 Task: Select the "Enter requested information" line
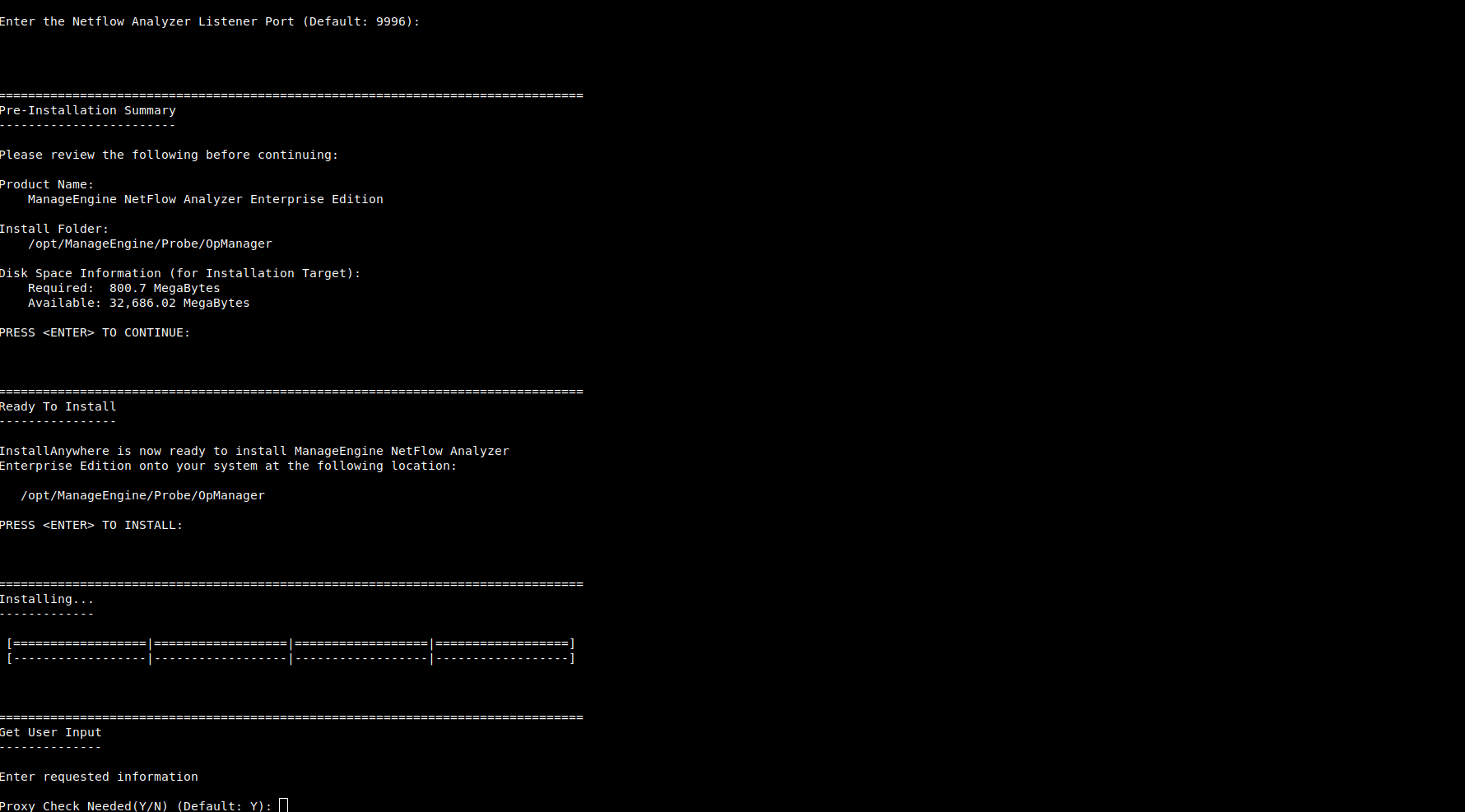[99, 777]
